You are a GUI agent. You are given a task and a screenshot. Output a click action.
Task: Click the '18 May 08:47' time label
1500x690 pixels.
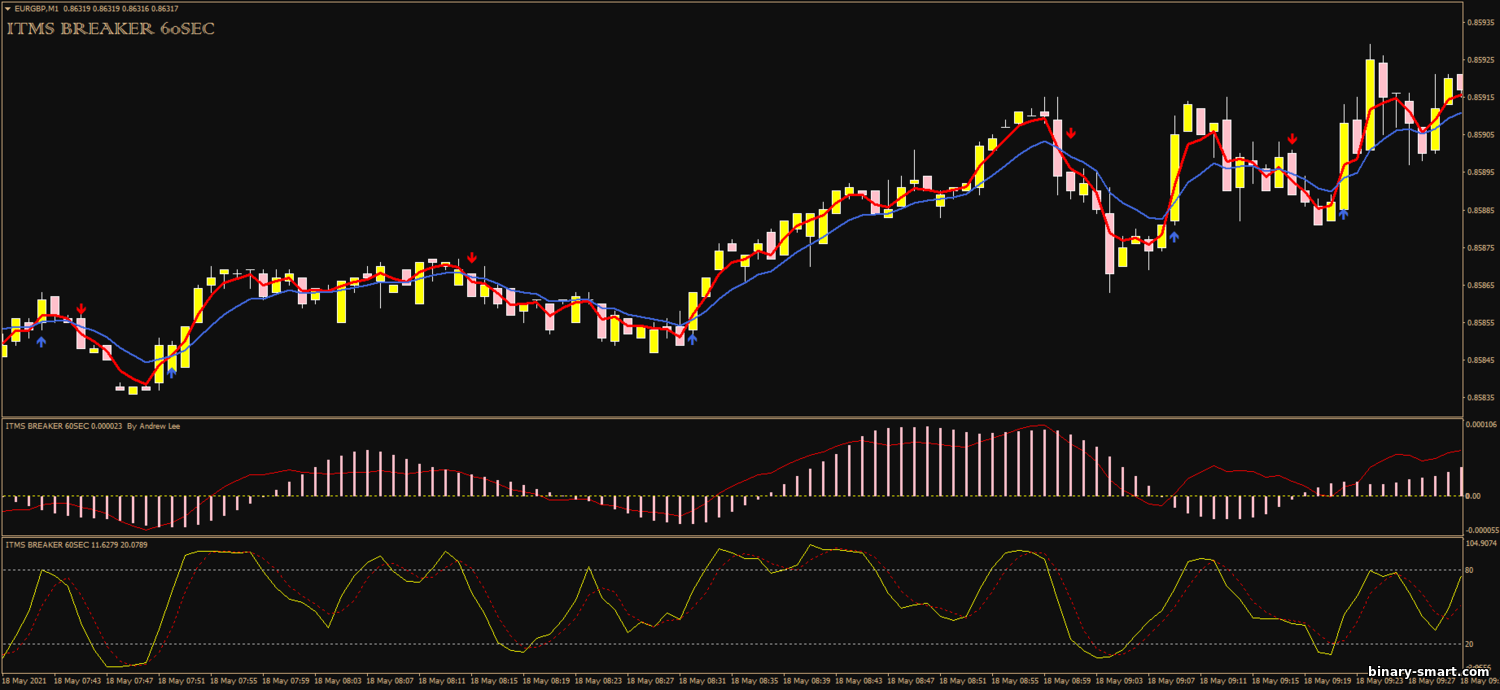[911, 680]
